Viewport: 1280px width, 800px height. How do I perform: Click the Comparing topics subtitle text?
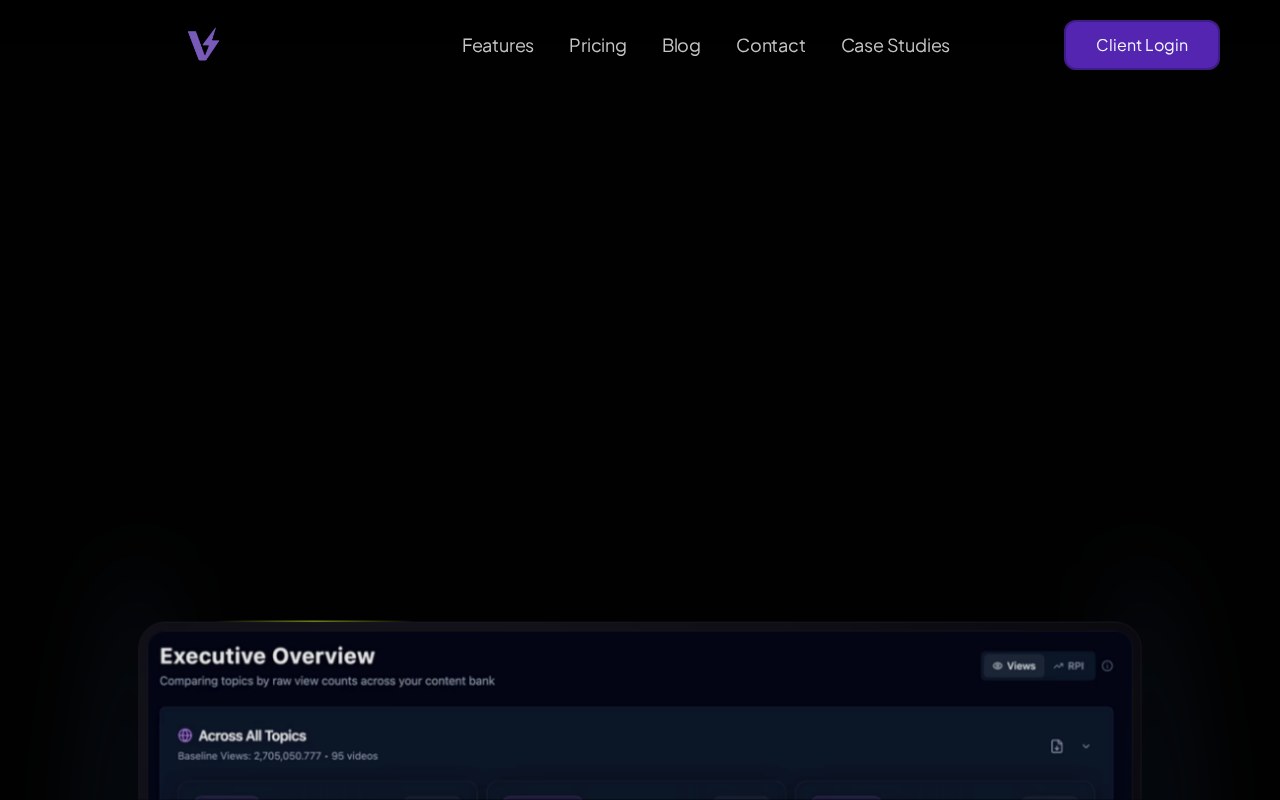click(327, 681)
